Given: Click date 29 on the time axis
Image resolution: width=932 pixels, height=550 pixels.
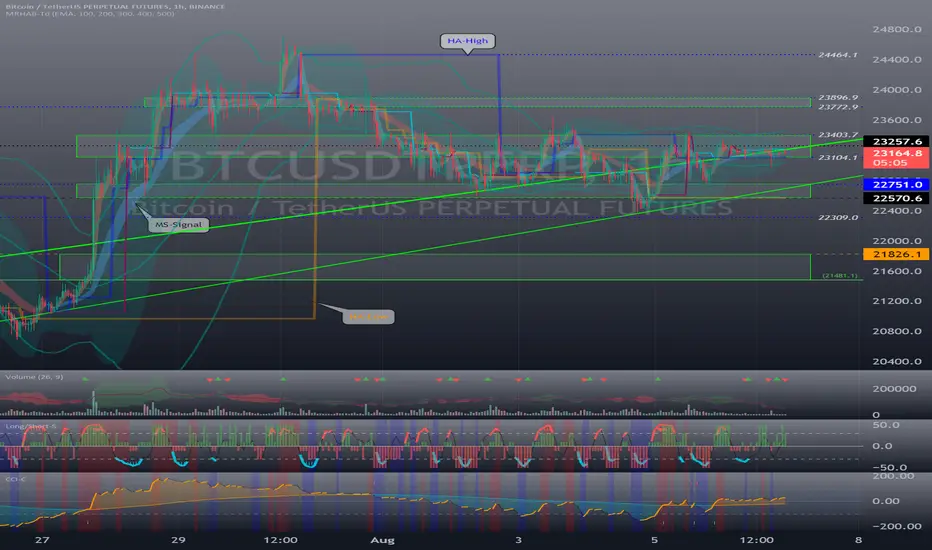Looking at the screenshot, I should coord(178,540).
